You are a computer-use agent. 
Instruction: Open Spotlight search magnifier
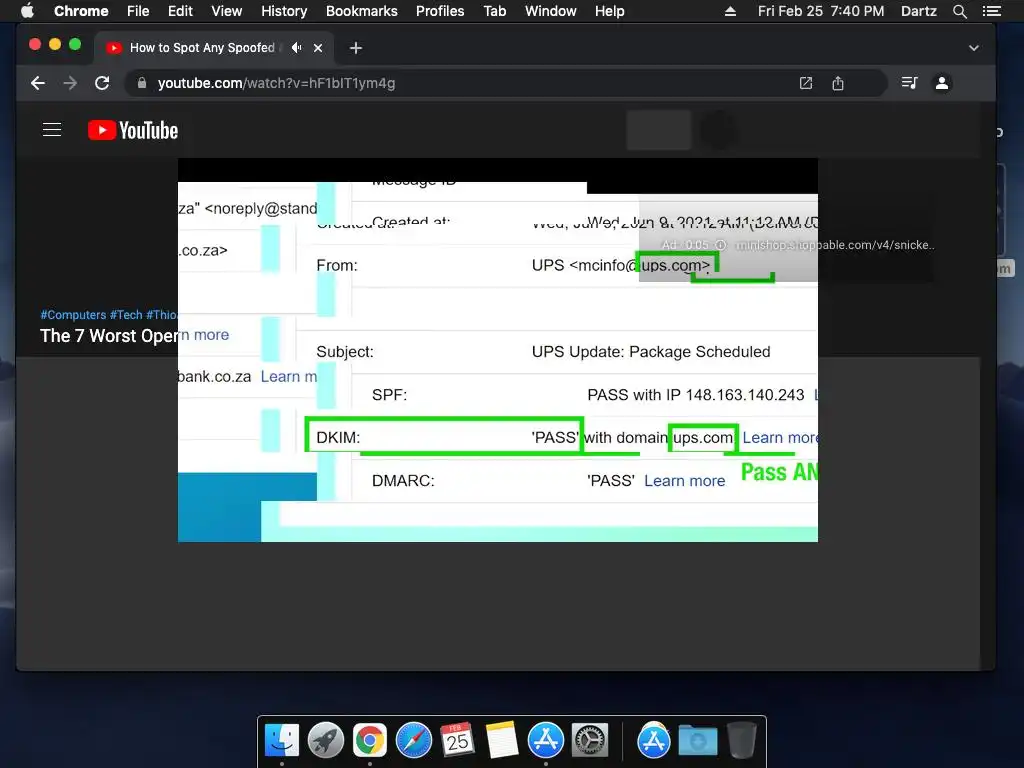coord(959,11)
